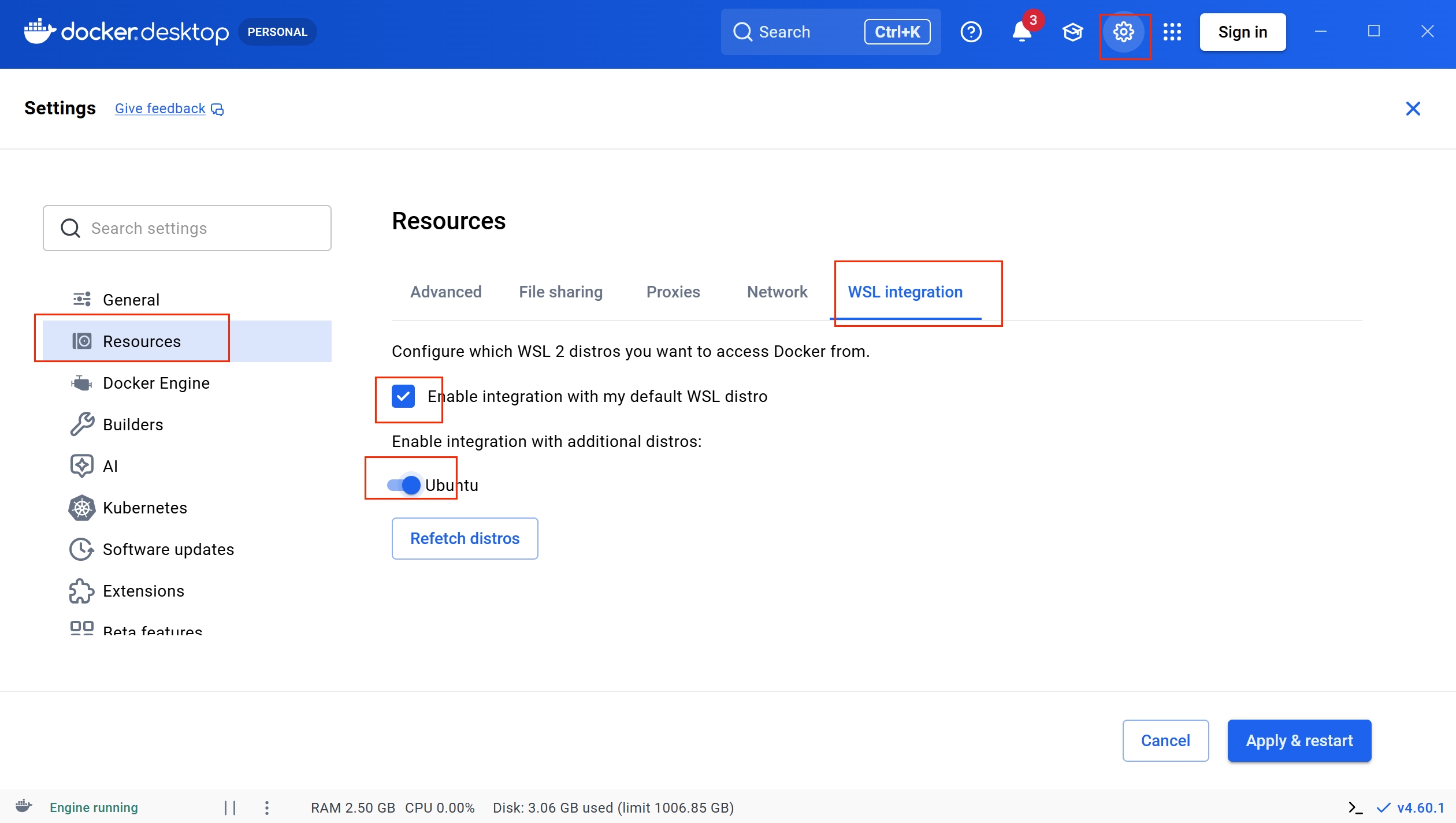Switch to the File sharing tab
This screenshot has height=823, width=1456.
click(560, 292)
